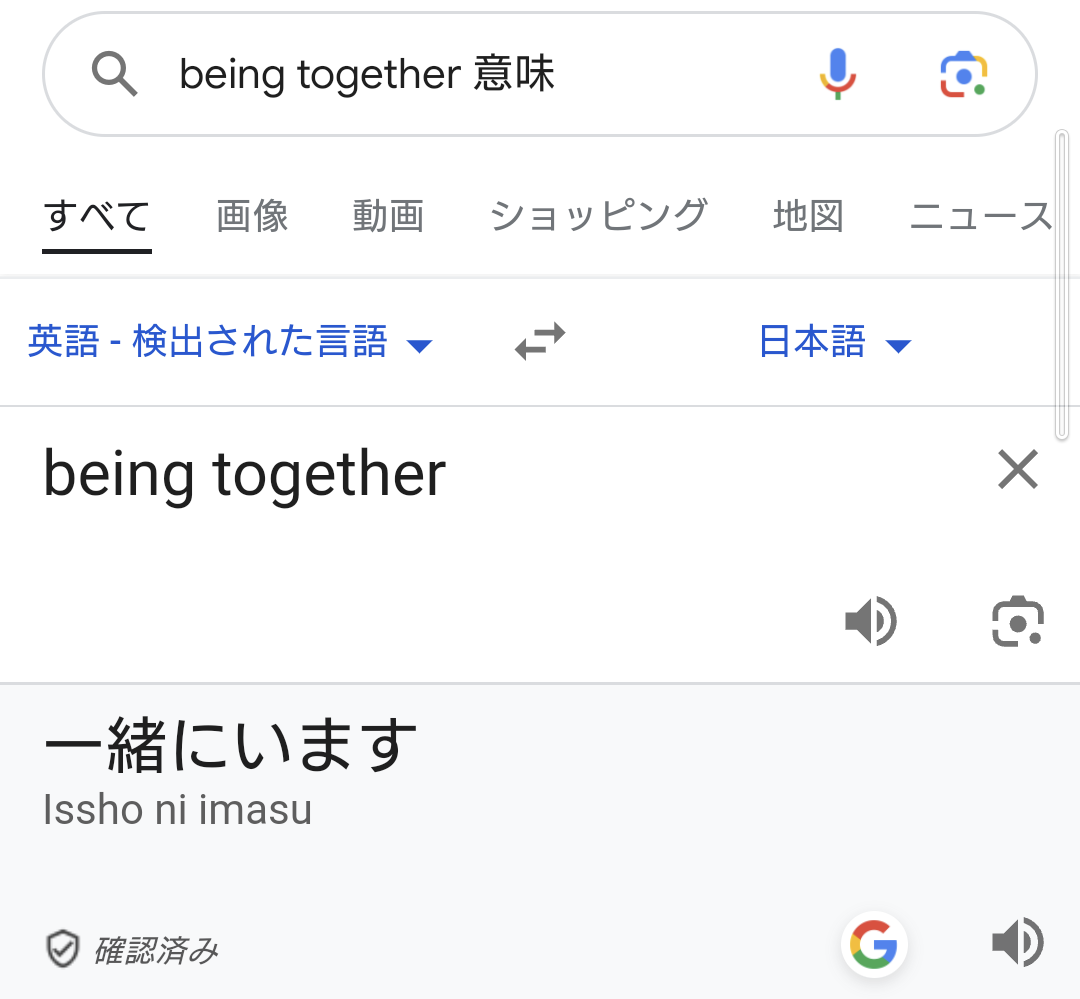Play the Japanese translation audio
The width and height of the screenshot is (1080, 999).
pos(1017,942)
